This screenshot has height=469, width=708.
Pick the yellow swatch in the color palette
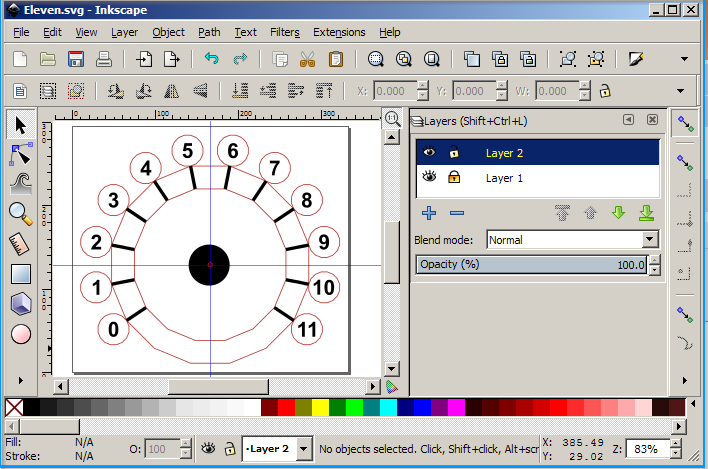(x=320, y=407)
